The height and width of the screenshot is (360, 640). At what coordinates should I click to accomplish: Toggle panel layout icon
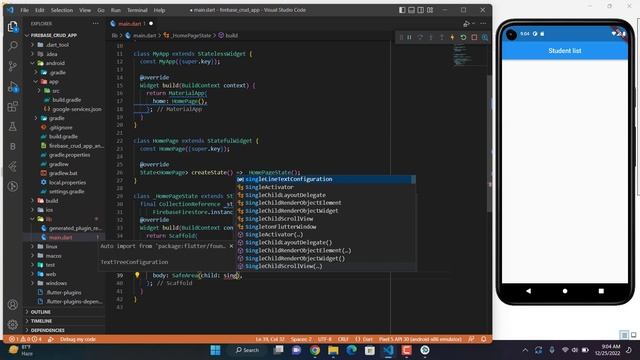411,10
